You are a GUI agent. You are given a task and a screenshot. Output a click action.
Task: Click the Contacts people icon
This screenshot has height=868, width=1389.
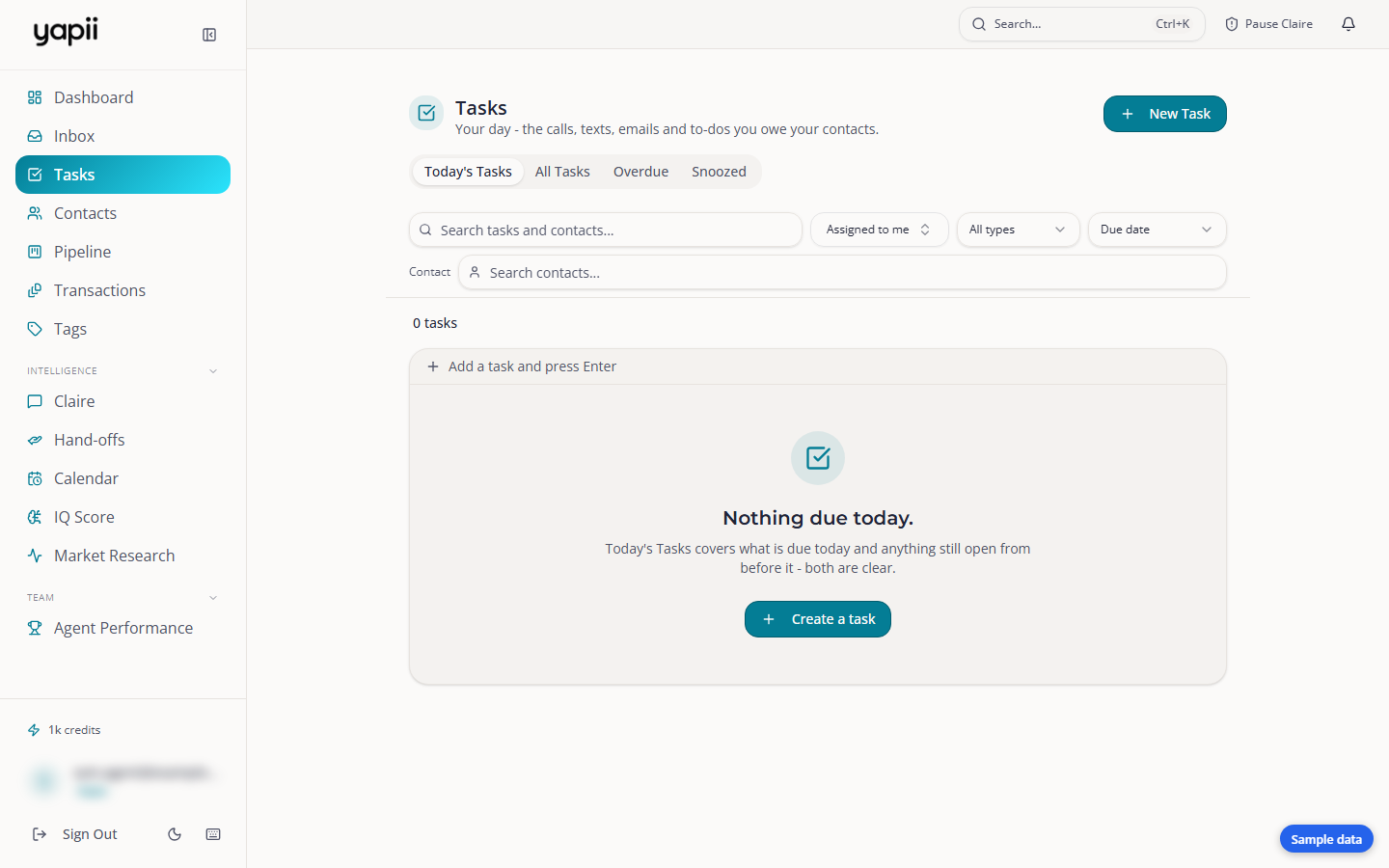click(35, 213)
